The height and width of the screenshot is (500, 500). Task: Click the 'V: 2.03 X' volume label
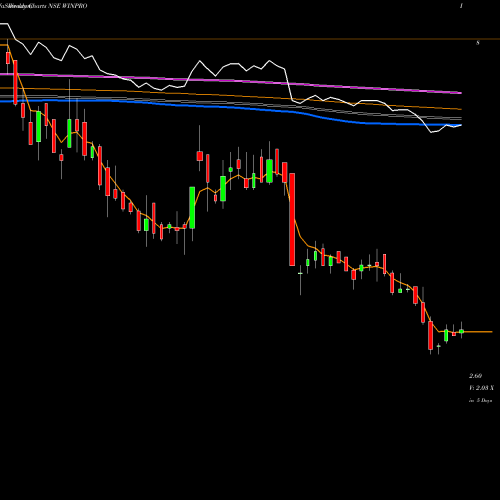(x=481, y=388)
